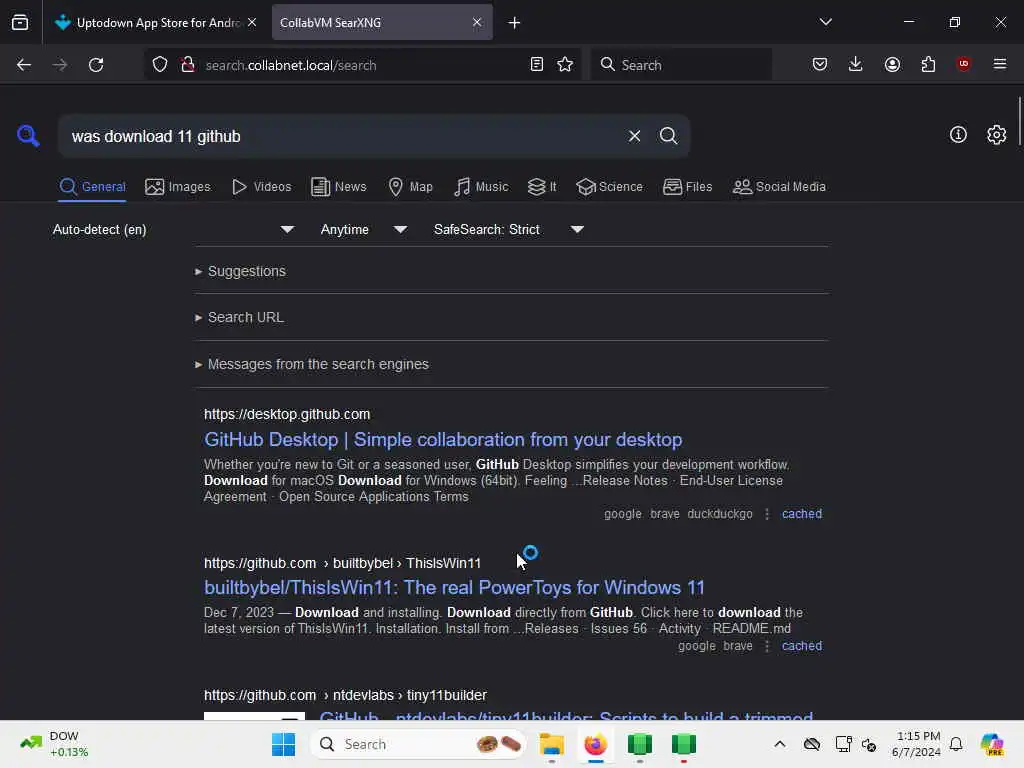The image size is (1024, 768).
Task: Open the Firefox account icon
Action: tap(892, 65)
